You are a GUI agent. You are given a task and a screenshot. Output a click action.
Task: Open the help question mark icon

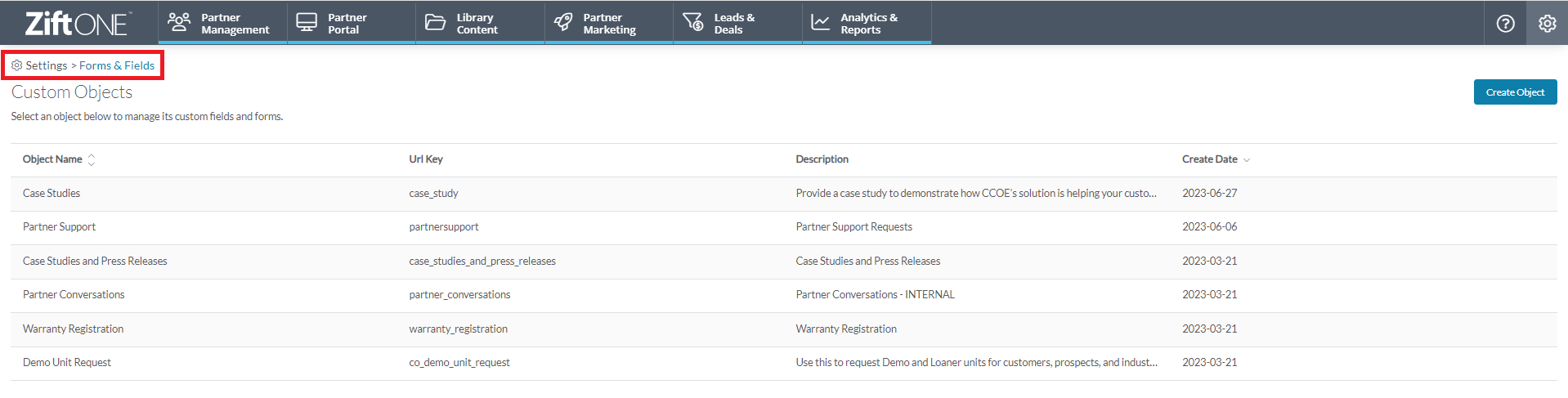pos(1505,23)
